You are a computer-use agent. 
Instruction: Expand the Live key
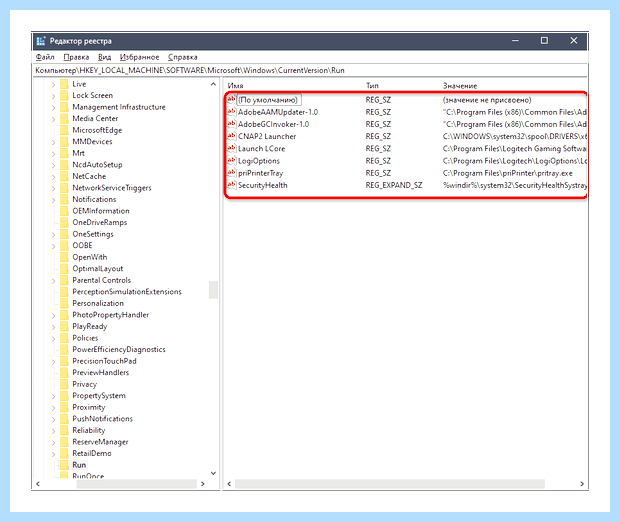[53, 84]
